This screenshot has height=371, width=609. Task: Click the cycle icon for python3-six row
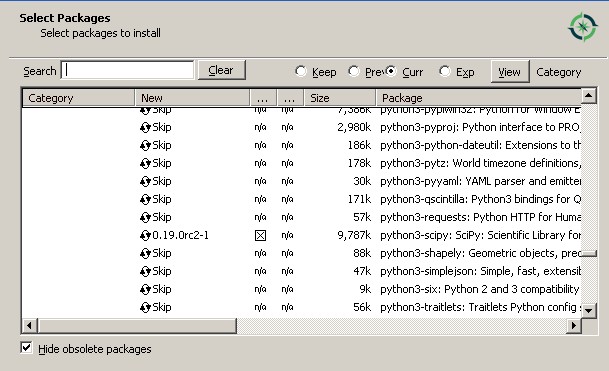(145, 289)
